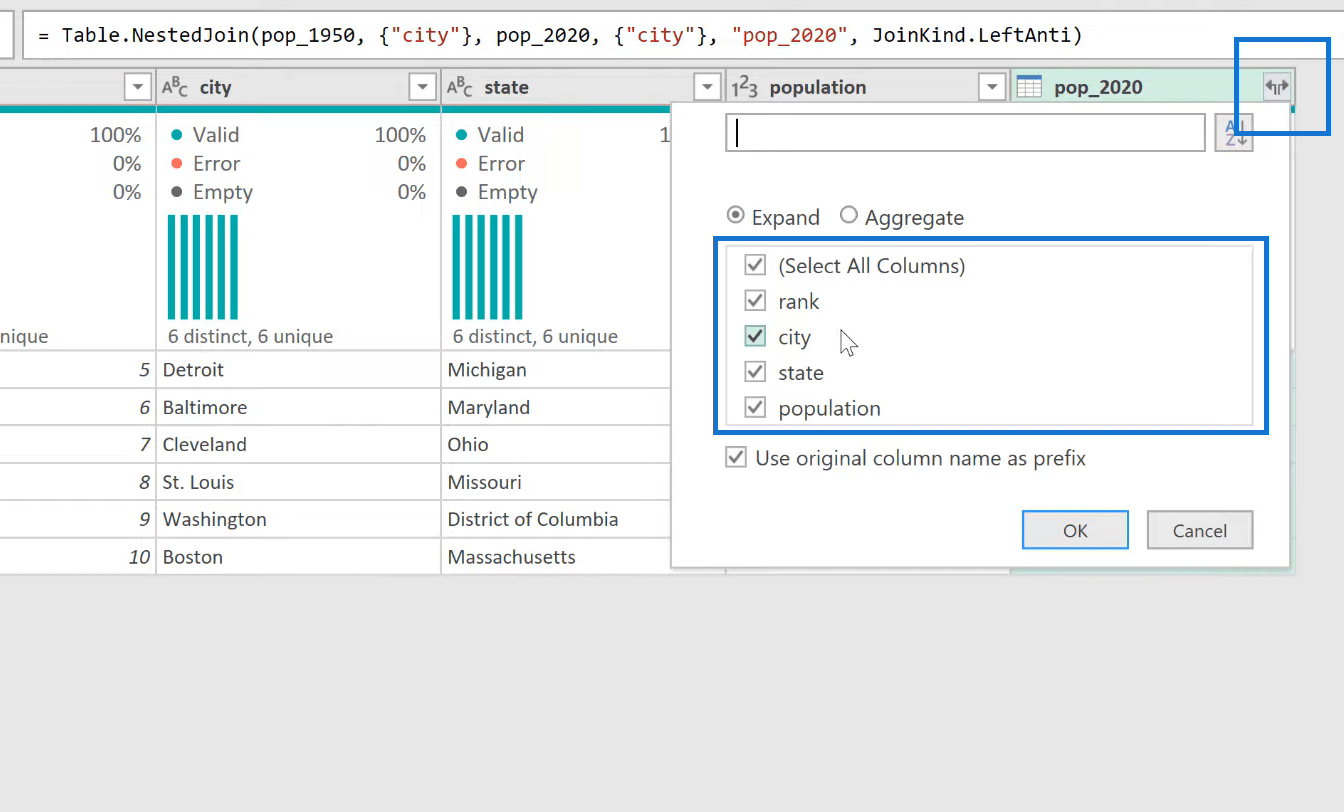Open the city column filter dropdown
The width and height of the screenshot is (1344, 812).
pos(423,88)
